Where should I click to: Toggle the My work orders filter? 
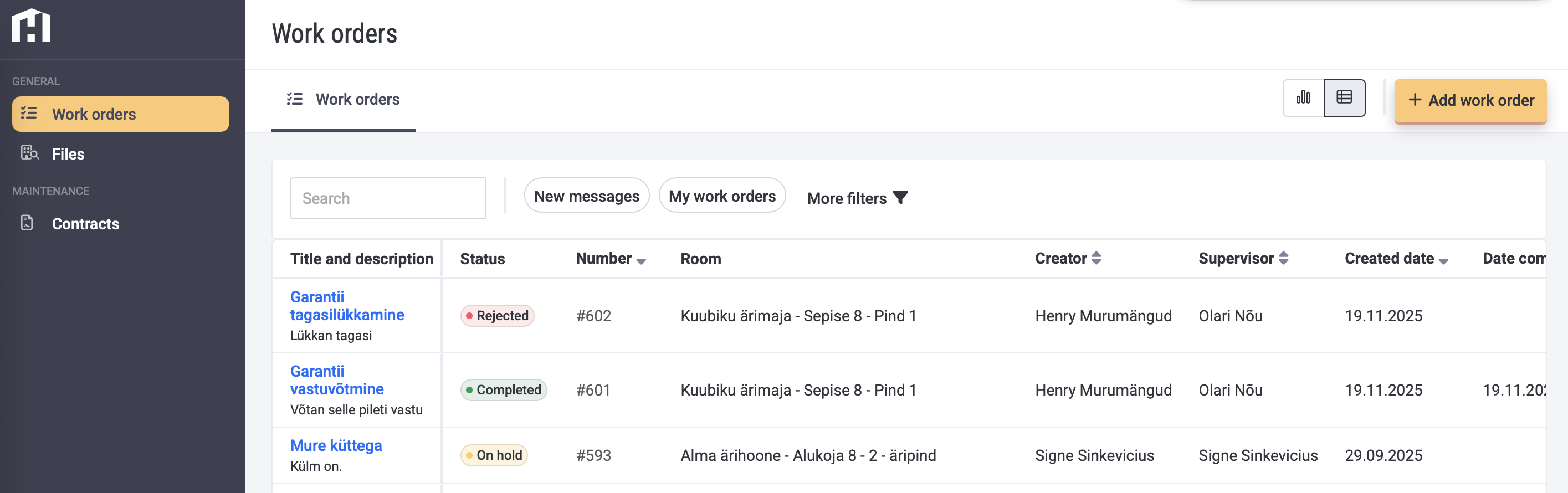pos(722,196)
